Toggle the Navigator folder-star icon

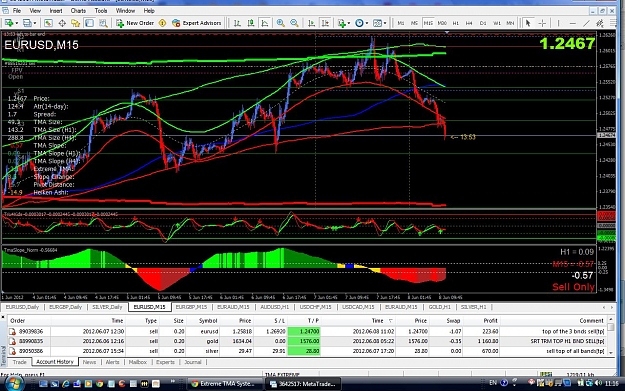click(x=75, y=23)
